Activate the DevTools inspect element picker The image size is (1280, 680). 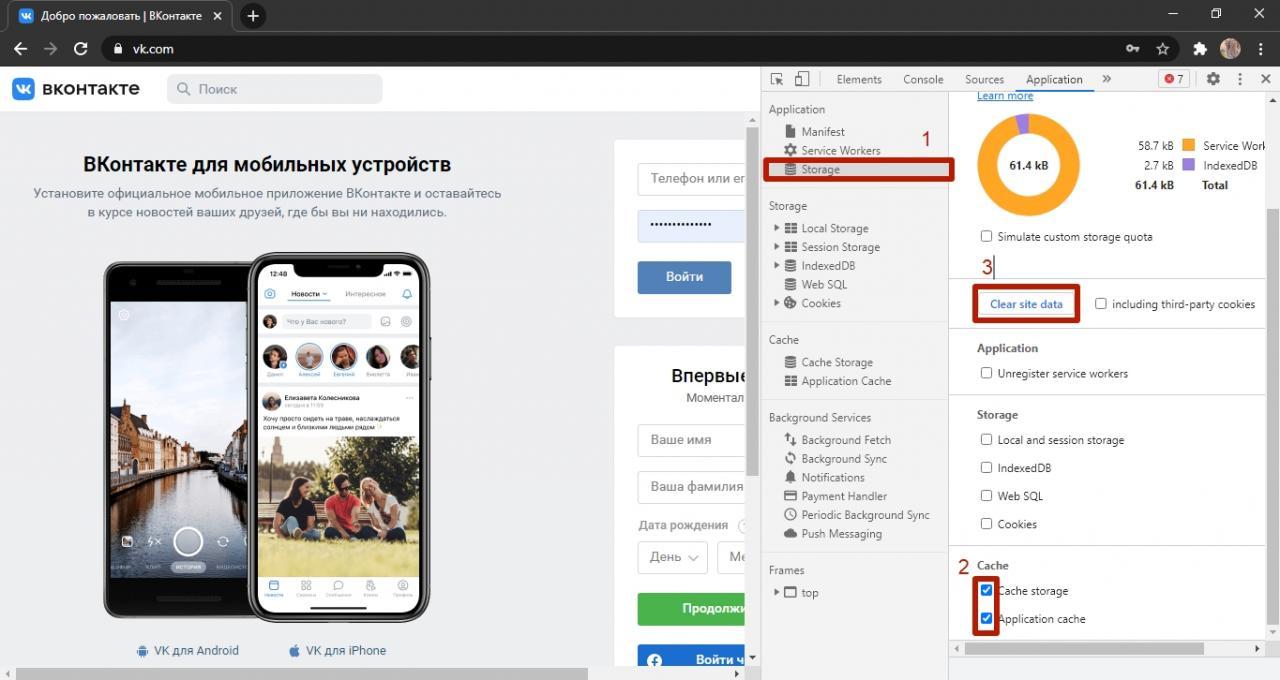coord(777,79)
